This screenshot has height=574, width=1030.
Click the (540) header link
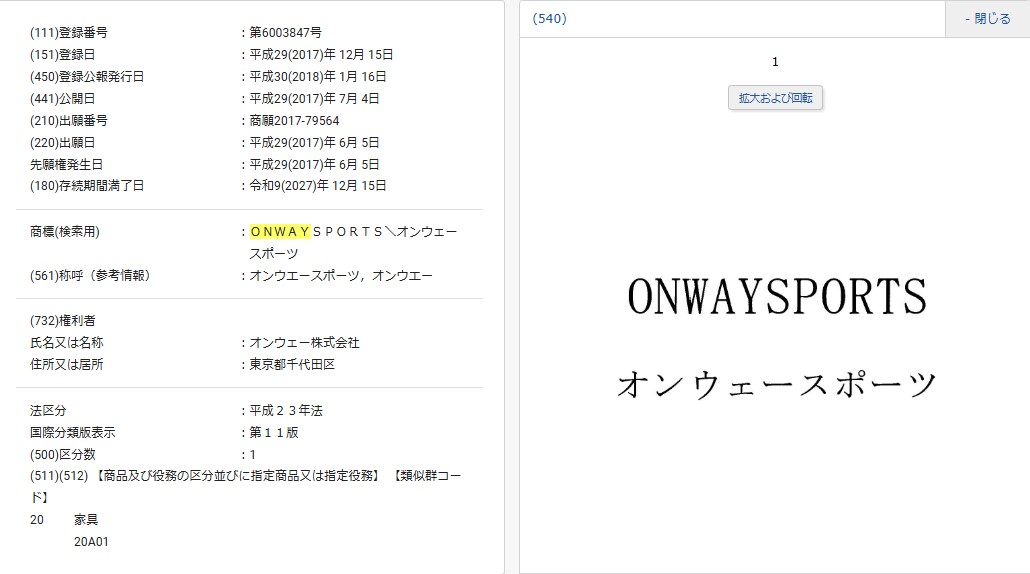pyautogui.click(x=549, y=18)
